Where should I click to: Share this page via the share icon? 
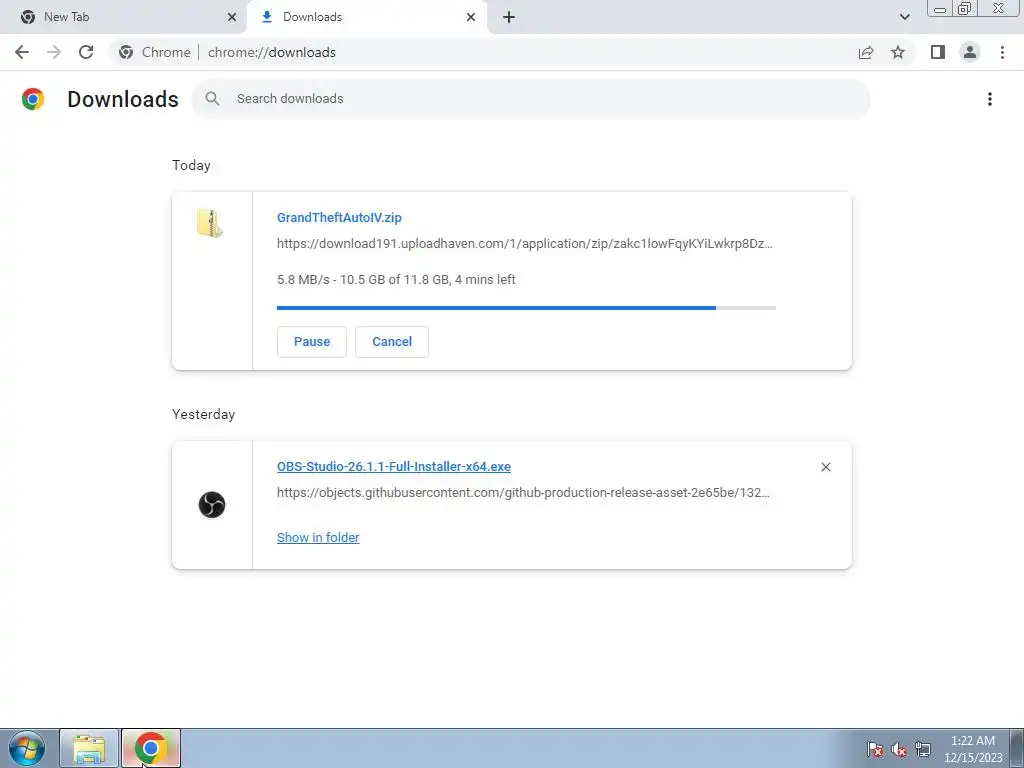[x=866, y=52]
